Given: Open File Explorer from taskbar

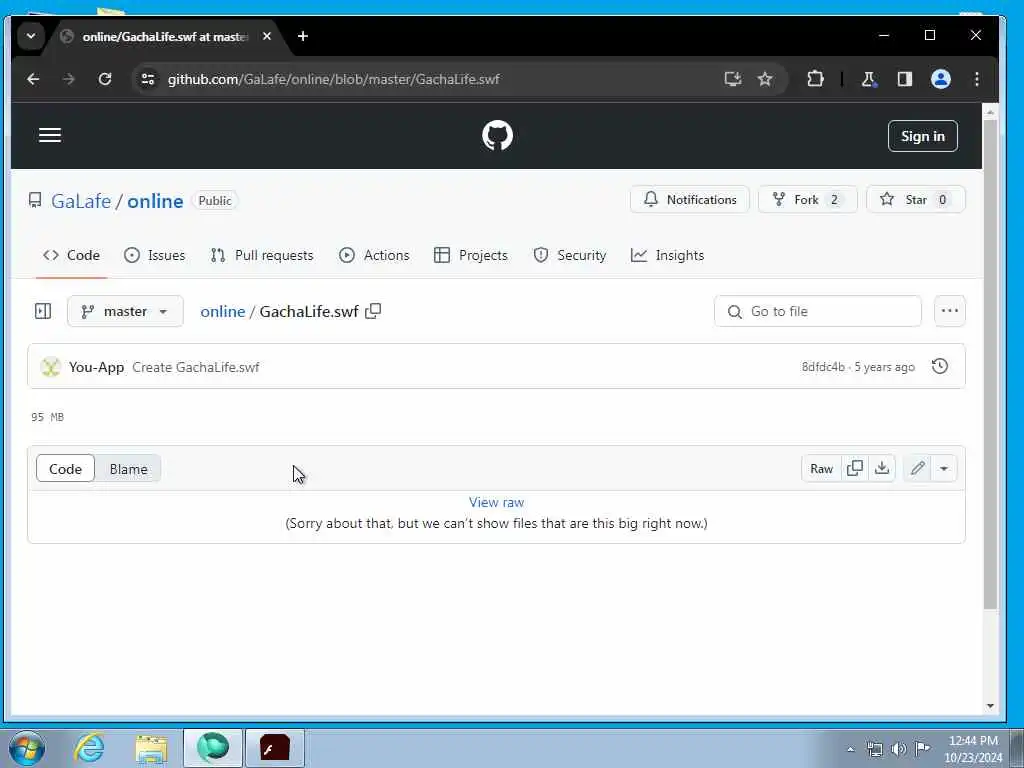Looking at the screenshot, I should tap(152, 748).
